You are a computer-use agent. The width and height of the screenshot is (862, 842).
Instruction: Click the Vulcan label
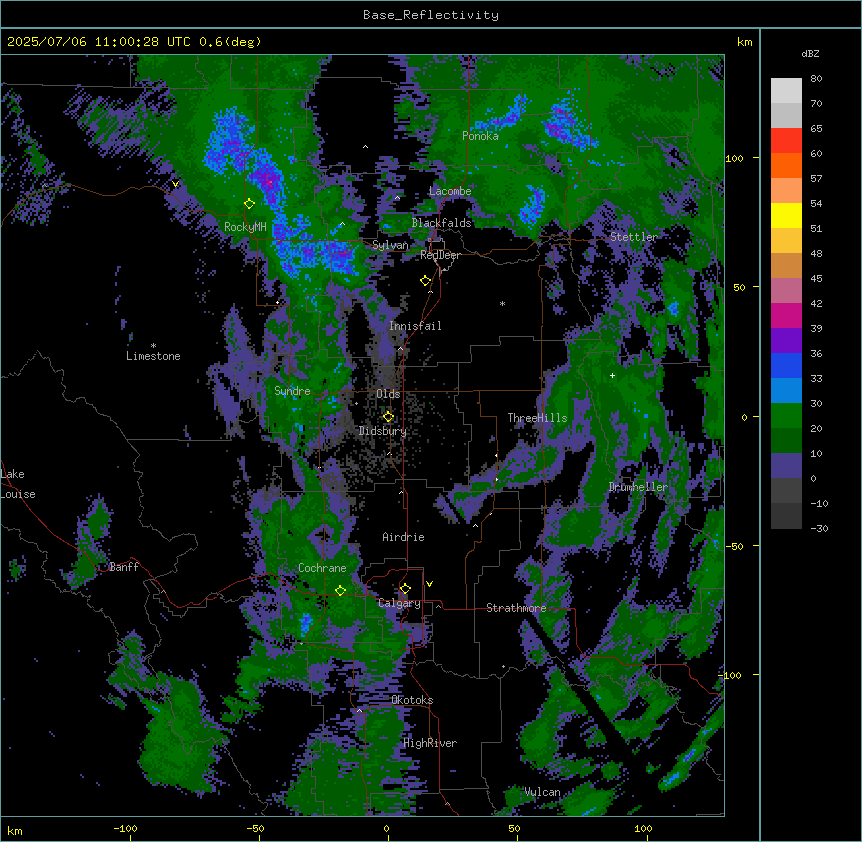point(542,792)
